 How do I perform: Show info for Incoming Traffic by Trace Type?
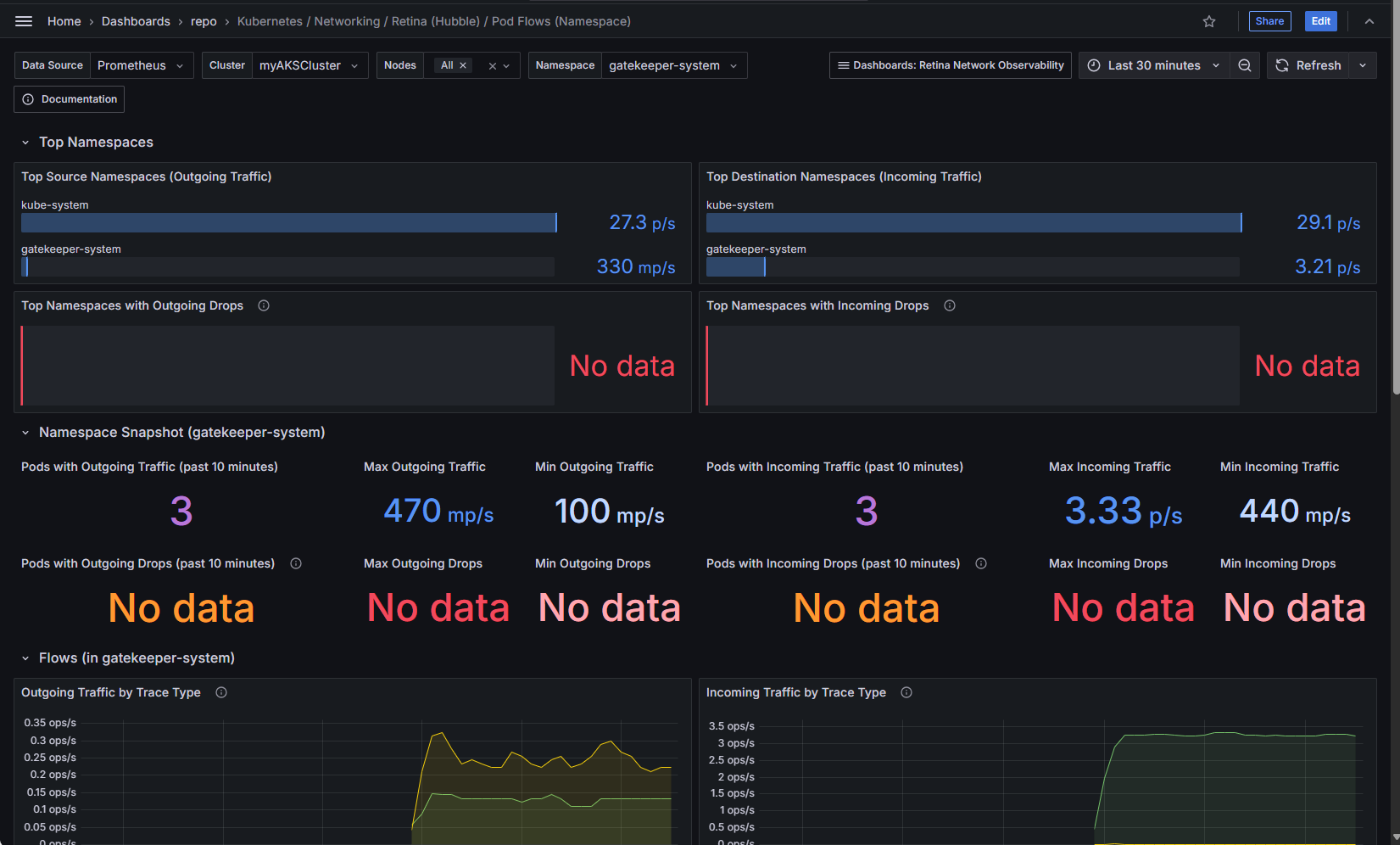[x=906, y=692]
